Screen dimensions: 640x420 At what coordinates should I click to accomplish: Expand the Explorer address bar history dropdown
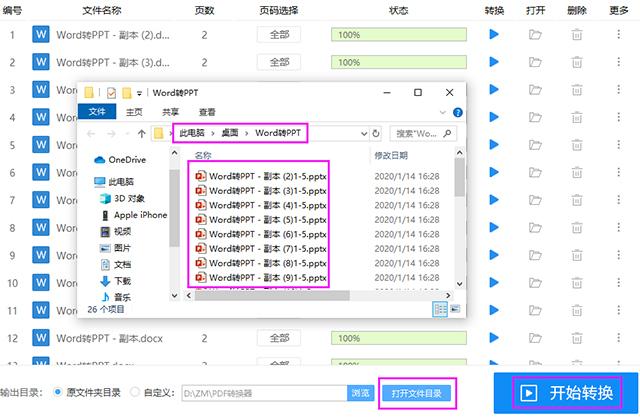coord(364,133)
